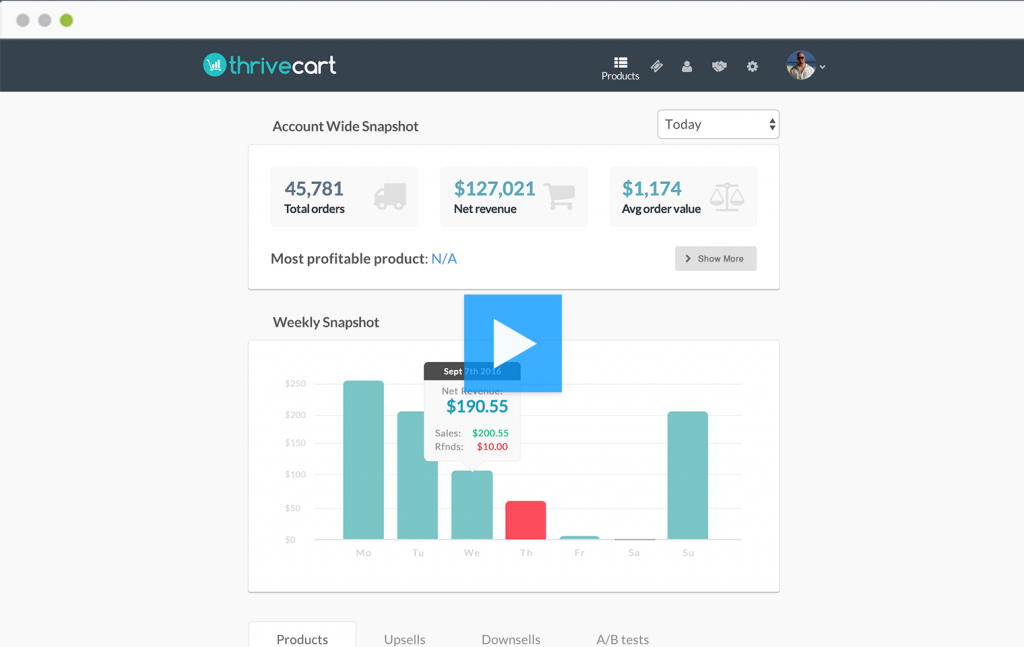Open the customers person icon

click(687, 67)
